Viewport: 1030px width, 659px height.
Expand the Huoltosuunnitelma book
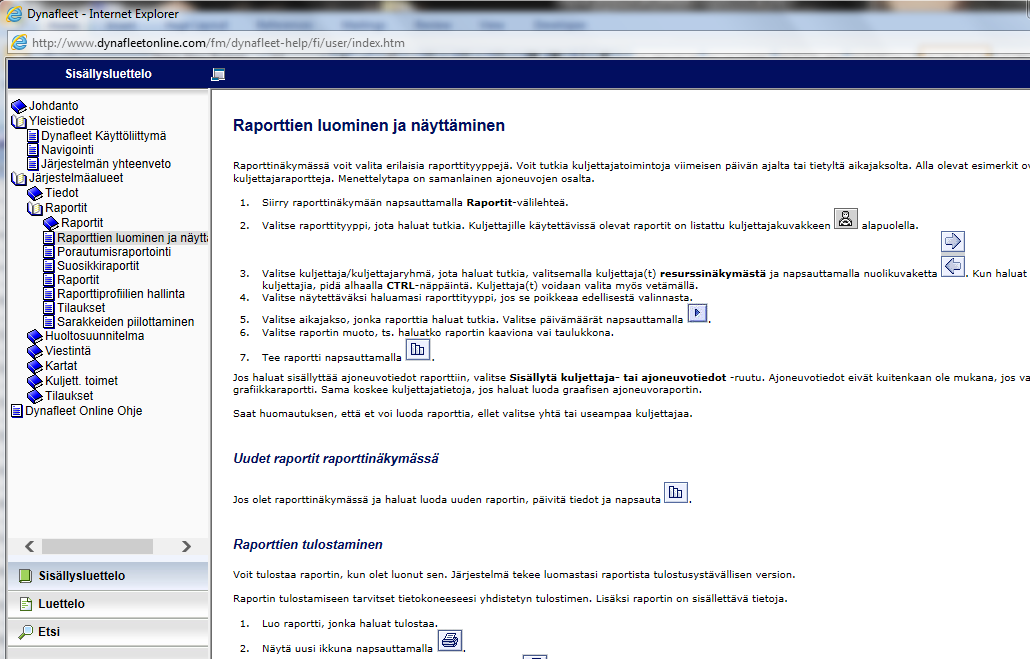click(35, 336)
